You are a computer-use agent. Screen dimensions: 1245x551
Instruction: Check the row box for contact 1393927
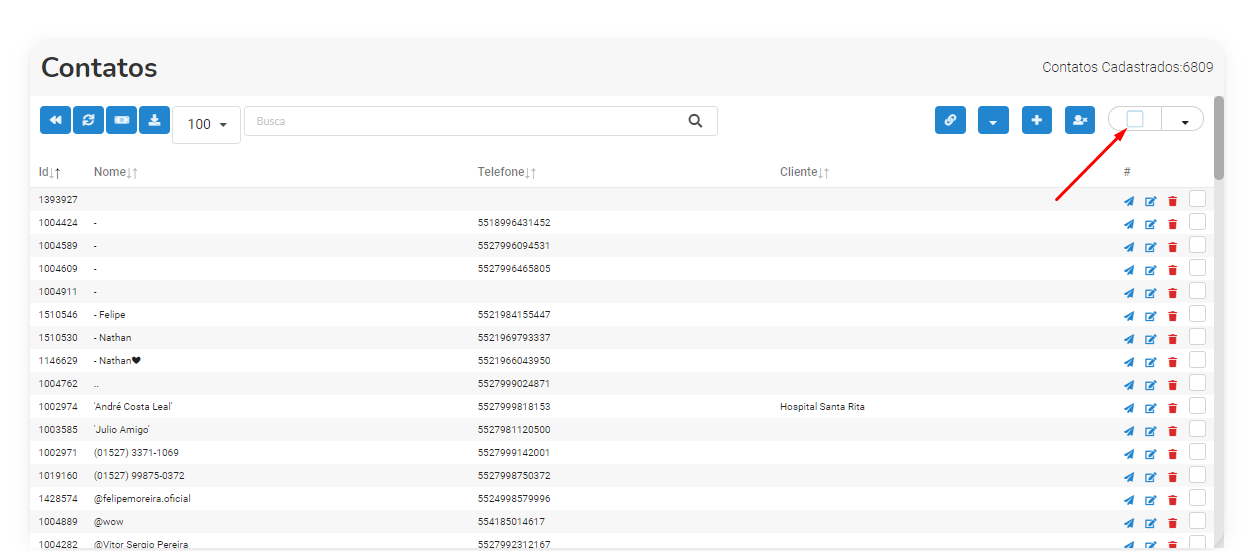point(1197,199)
